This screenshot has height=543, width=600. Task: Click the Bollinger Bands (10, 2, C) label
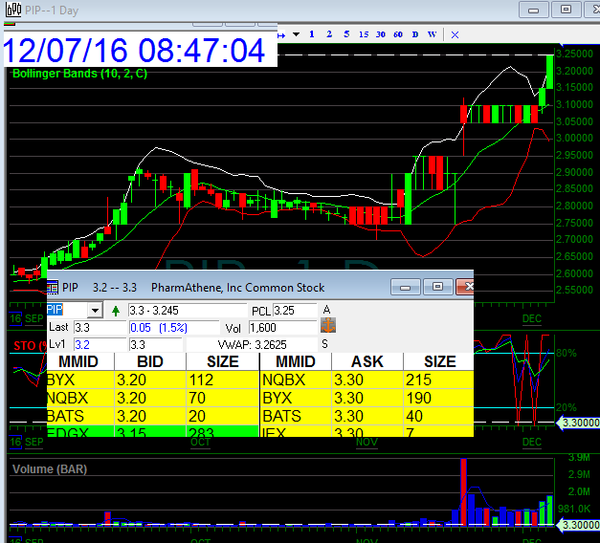78,74
